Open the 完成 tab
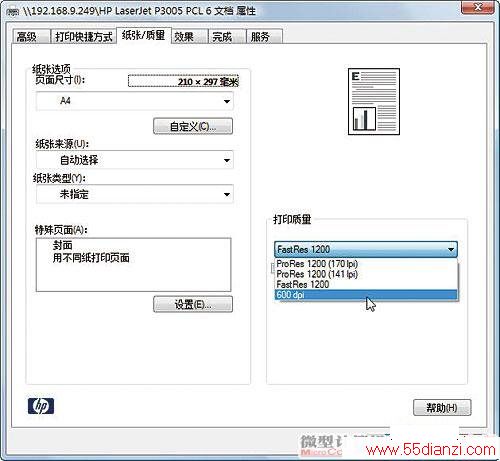Viewport: 500px width, 461px height. [x=227, y=36]
